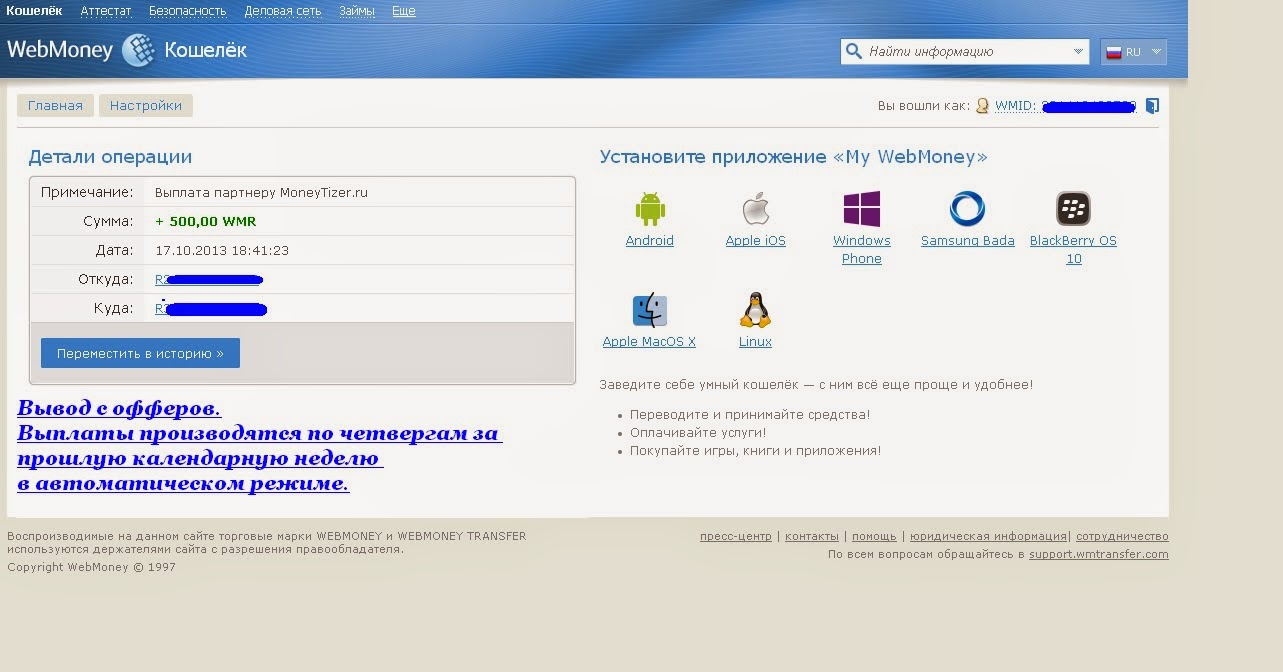Image resolution: width=1283 pixels, height=672 pixels.
Task: Click the logout door icon beside WMID
Action: [1152, 105]
